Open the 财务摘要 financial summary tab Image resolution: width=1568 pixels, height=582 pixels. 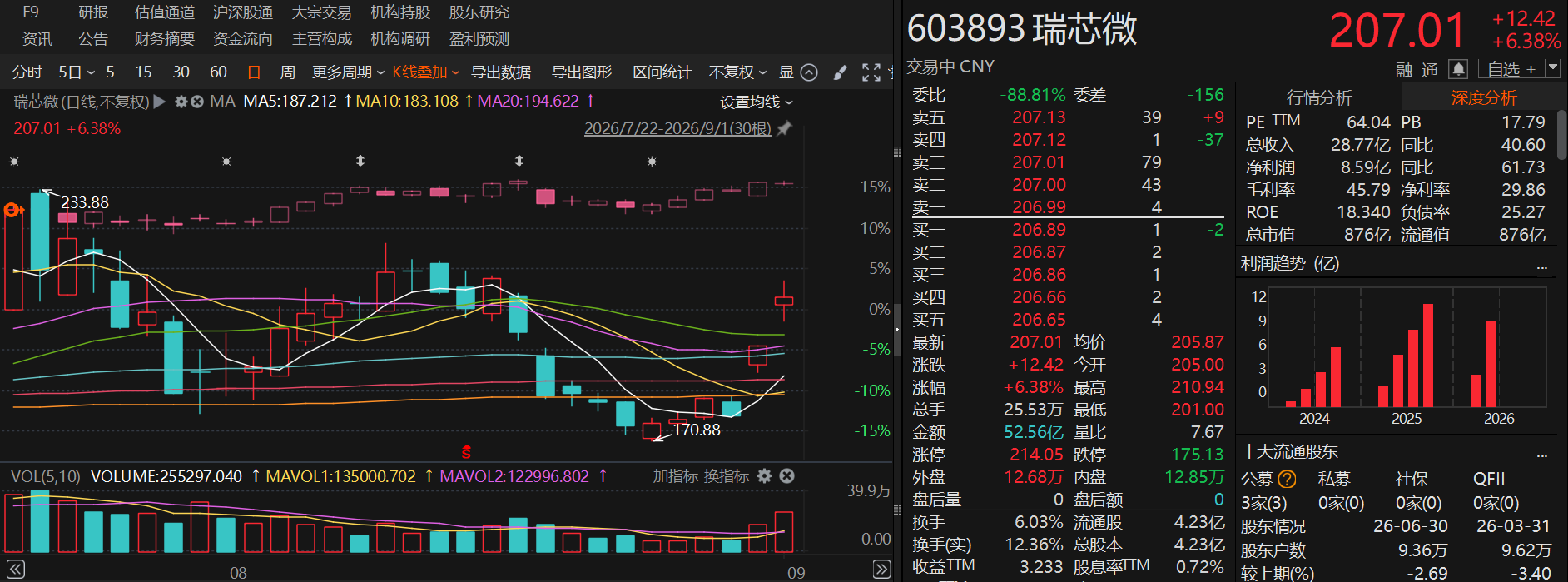click(x=165, y=39)
